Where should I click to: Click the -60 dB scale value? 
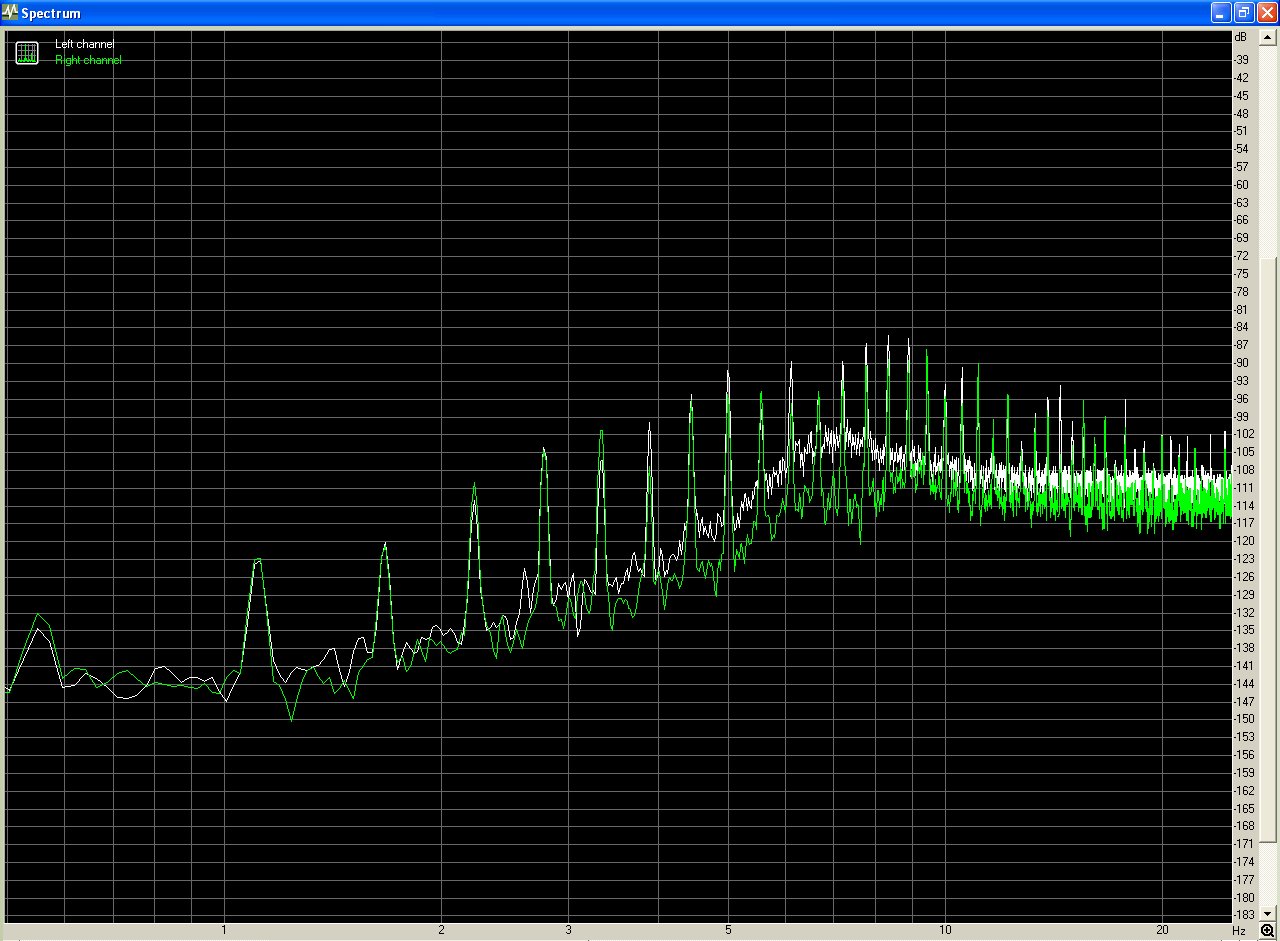pos(1241,184)
